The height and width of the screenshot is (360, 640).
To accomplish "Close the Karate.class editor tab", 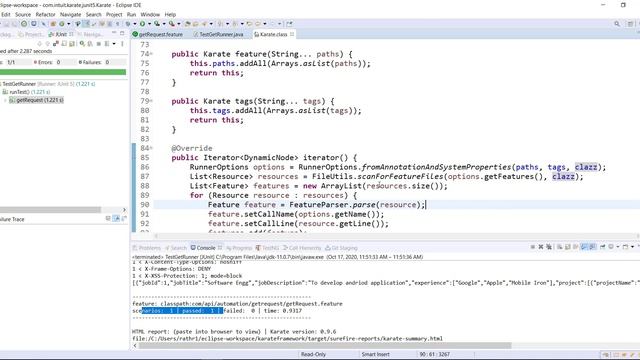I will 292,34.
